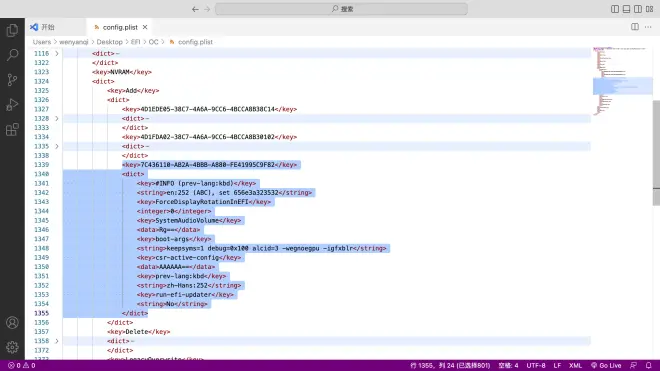Open the line and column status item

point(450,366)
